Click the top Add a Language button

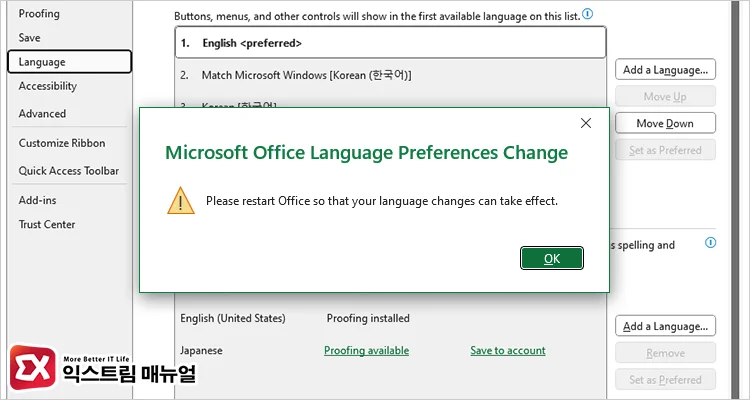pos(666,70)
